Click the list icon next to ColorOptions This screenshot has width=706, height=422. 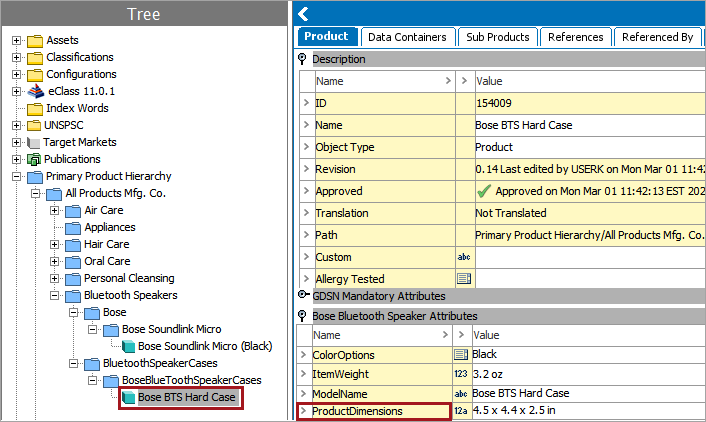[461, 354]
